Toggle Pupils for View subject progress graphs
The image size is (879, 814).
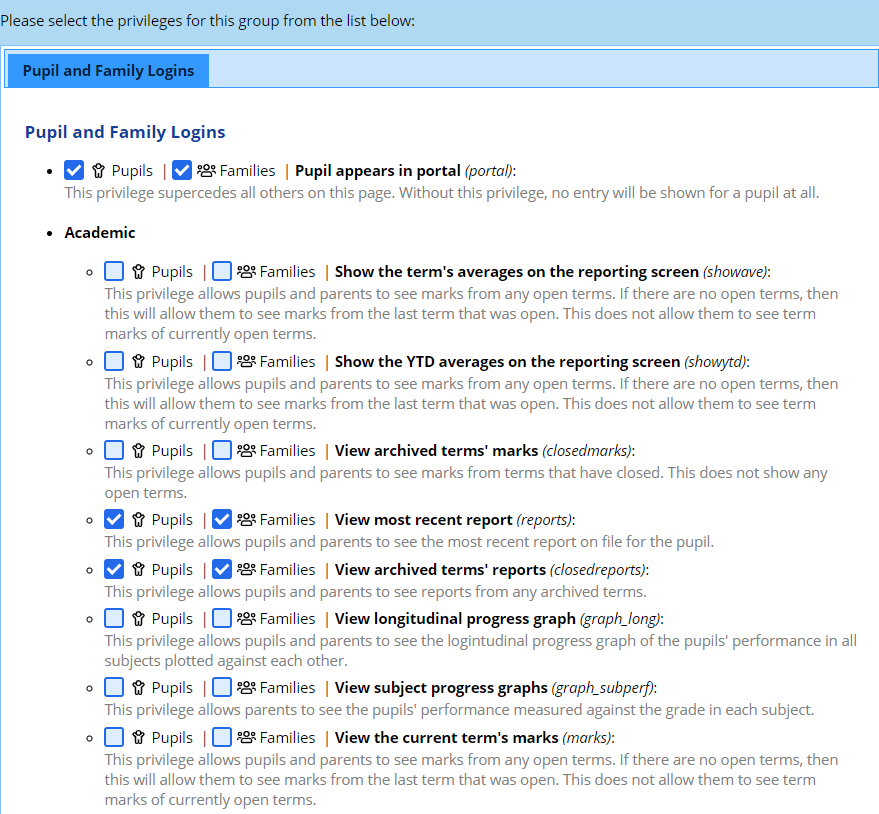click(114, 687)
